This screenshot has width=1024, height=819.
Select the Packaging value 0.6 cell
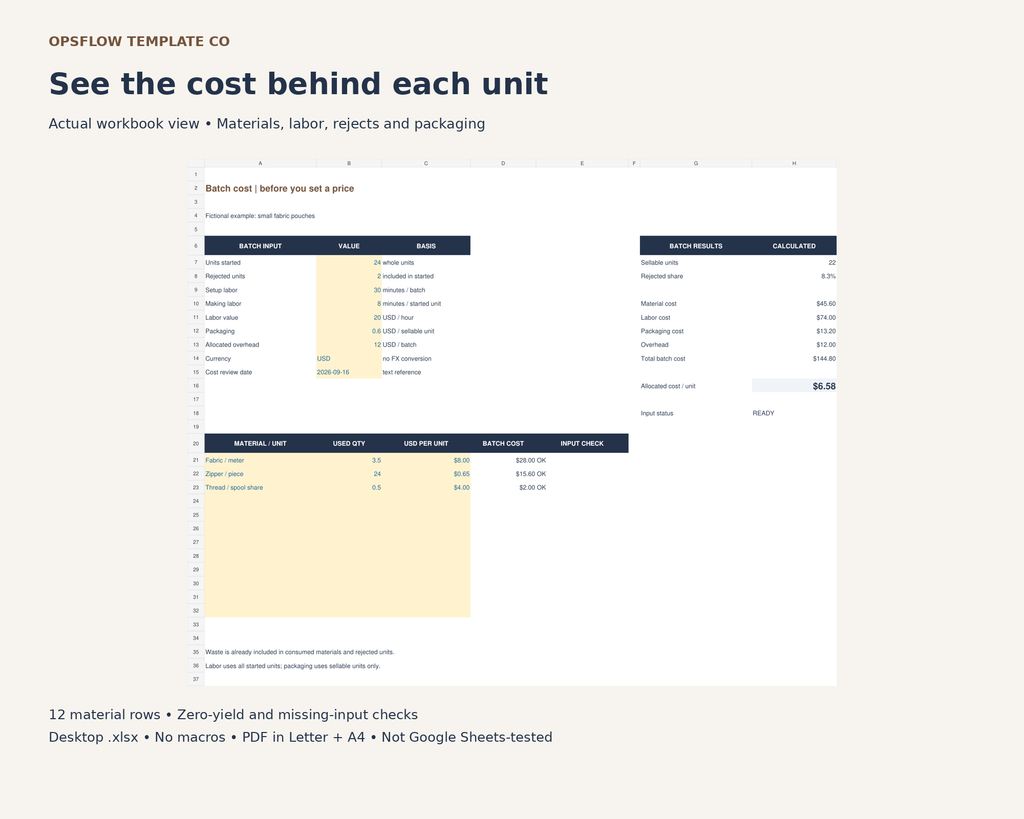349,331
